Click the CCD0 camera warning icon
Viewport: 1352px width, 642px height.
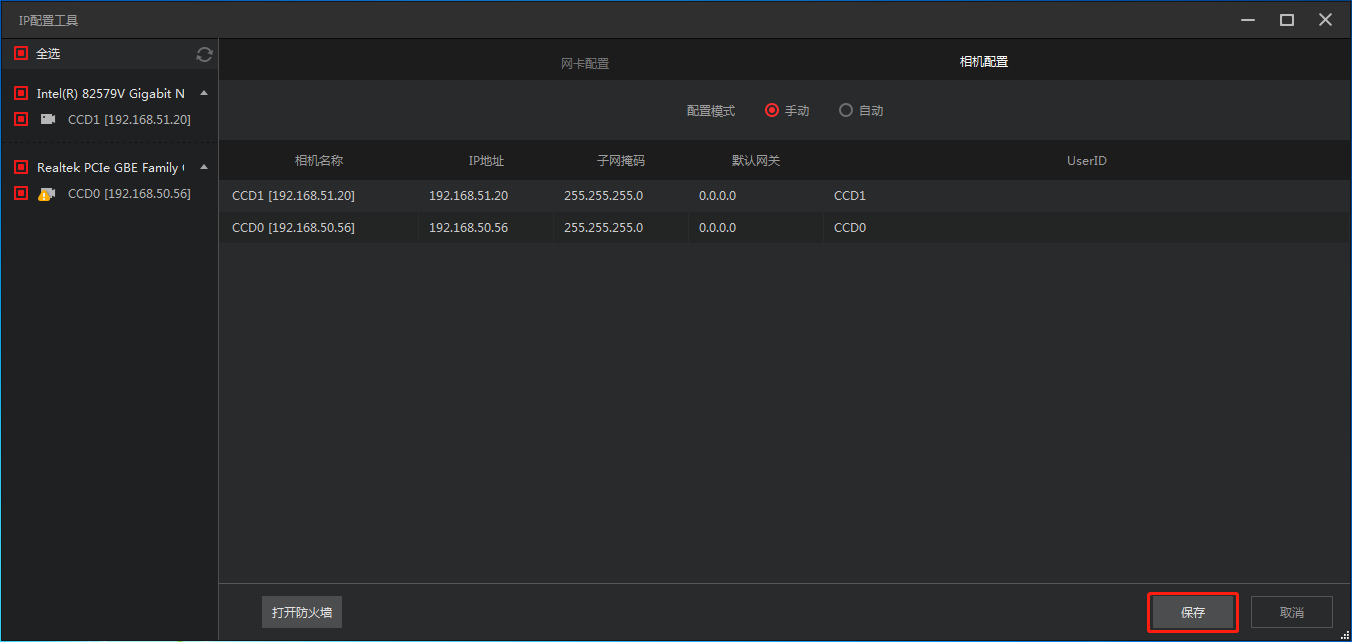(47, 194)
